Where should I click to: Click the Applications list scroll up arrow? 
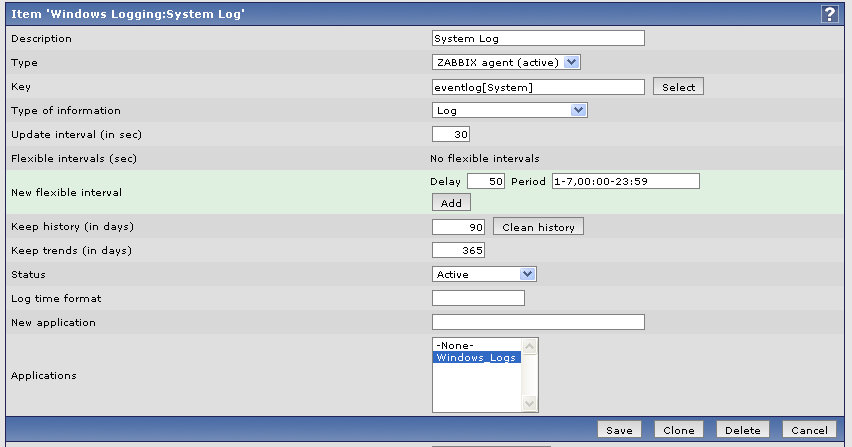(x=529, y=347)
